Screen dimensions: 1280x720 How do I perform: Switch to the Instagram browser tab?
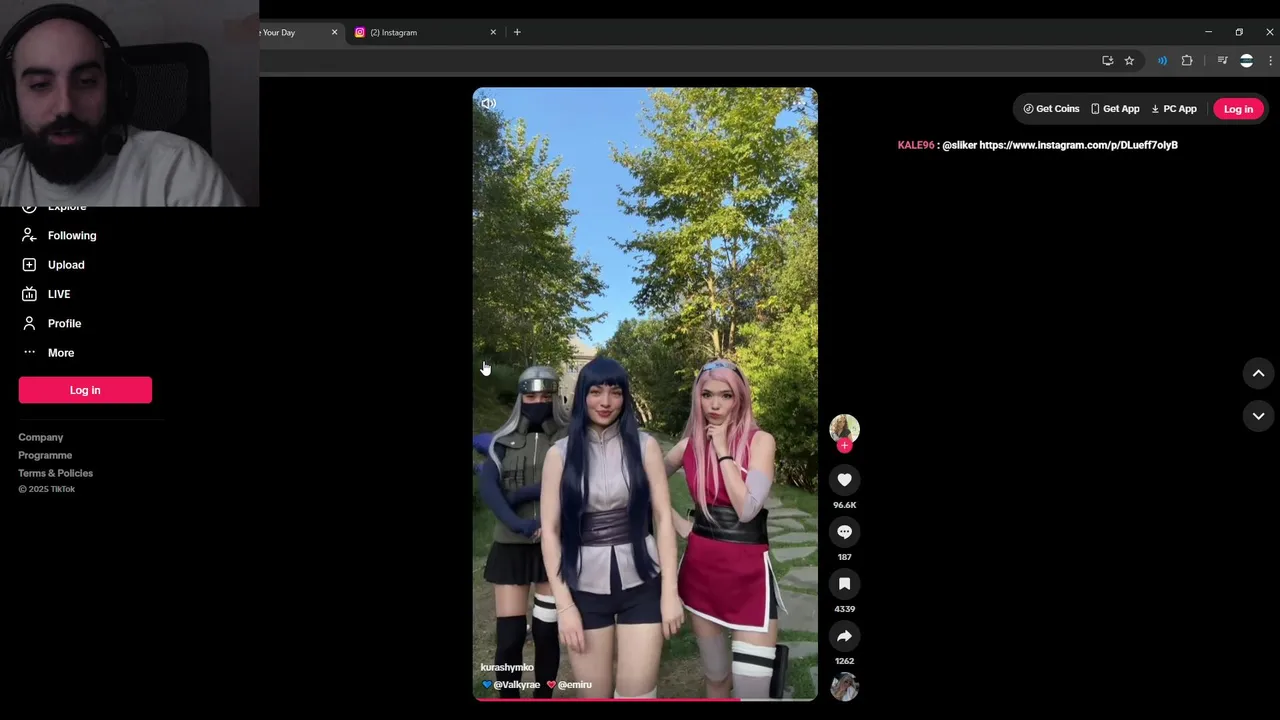coord(424,32)
